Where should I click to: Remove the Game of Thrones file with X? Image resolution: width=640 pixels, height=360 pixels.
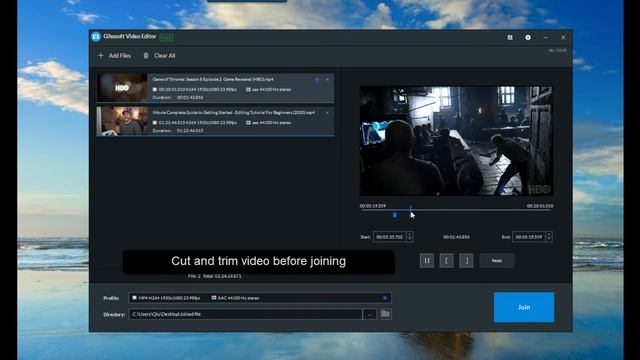pyautogui.click(x=327, y=80)
